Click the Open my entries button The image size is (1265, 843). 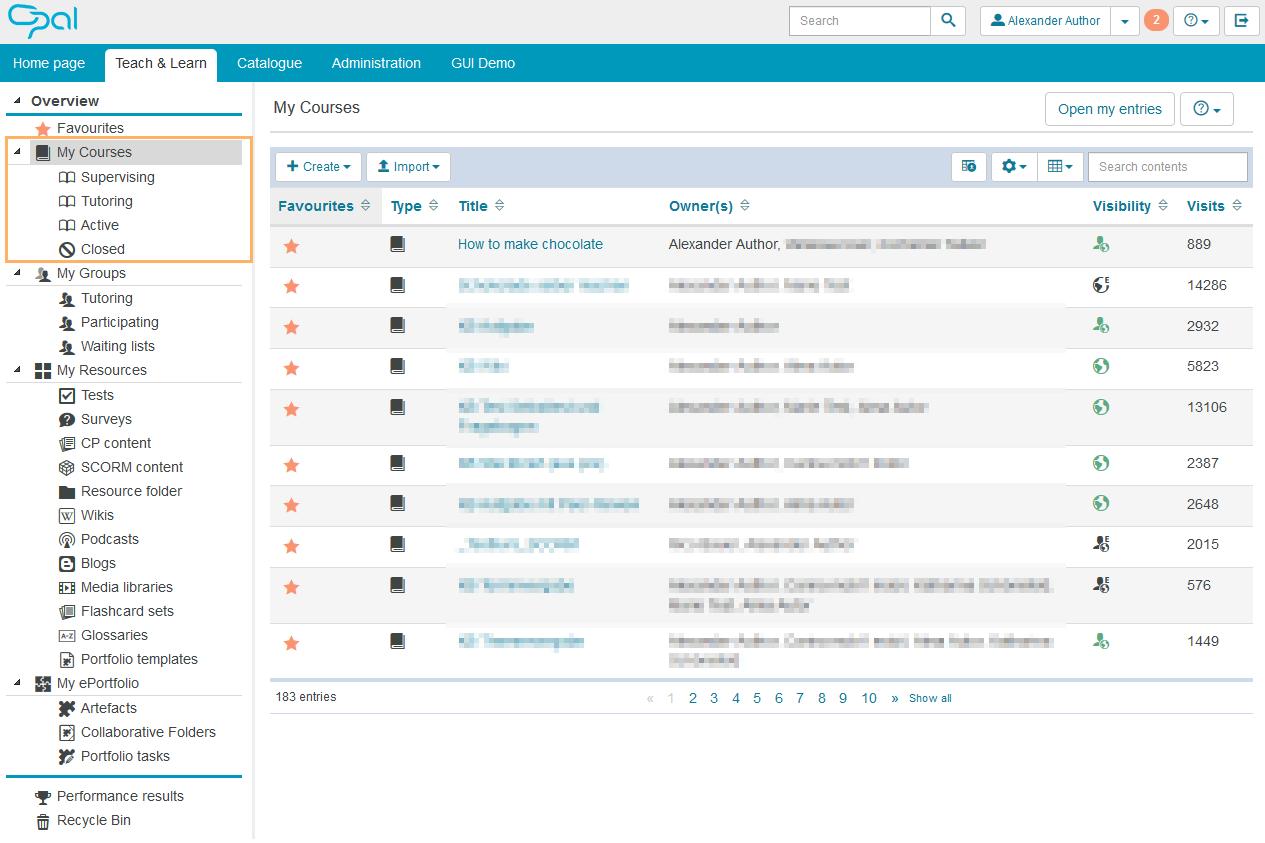click(x=1109, y=109)
